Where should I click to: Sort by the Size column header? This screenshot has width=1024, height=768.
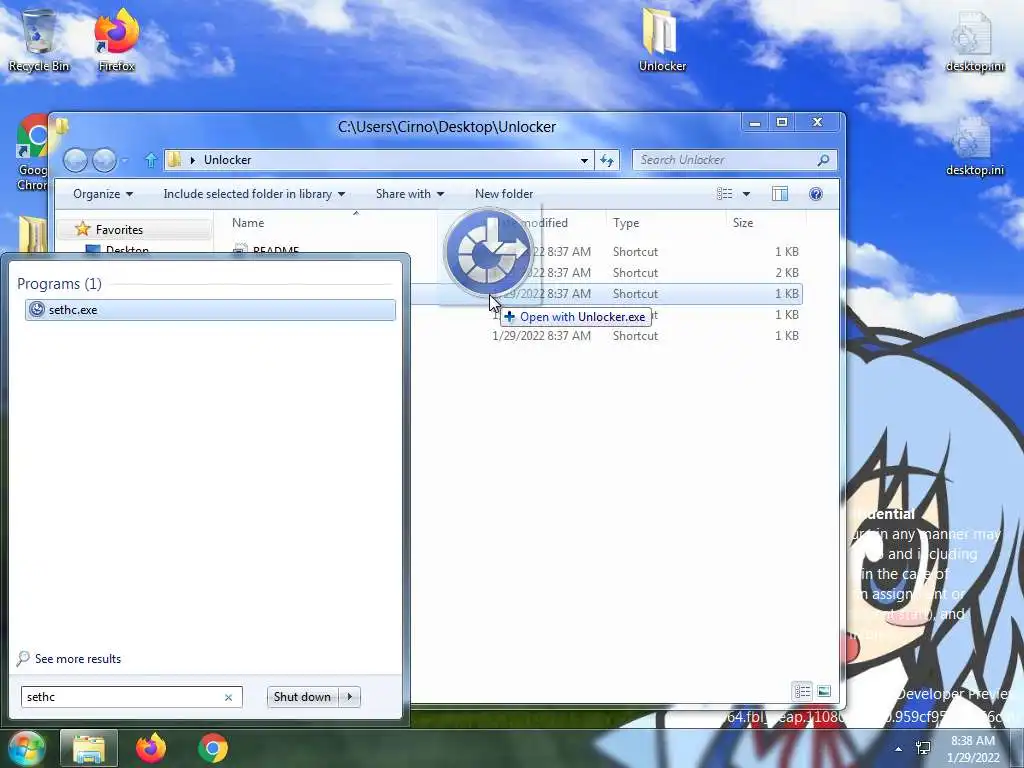point(743,223)
